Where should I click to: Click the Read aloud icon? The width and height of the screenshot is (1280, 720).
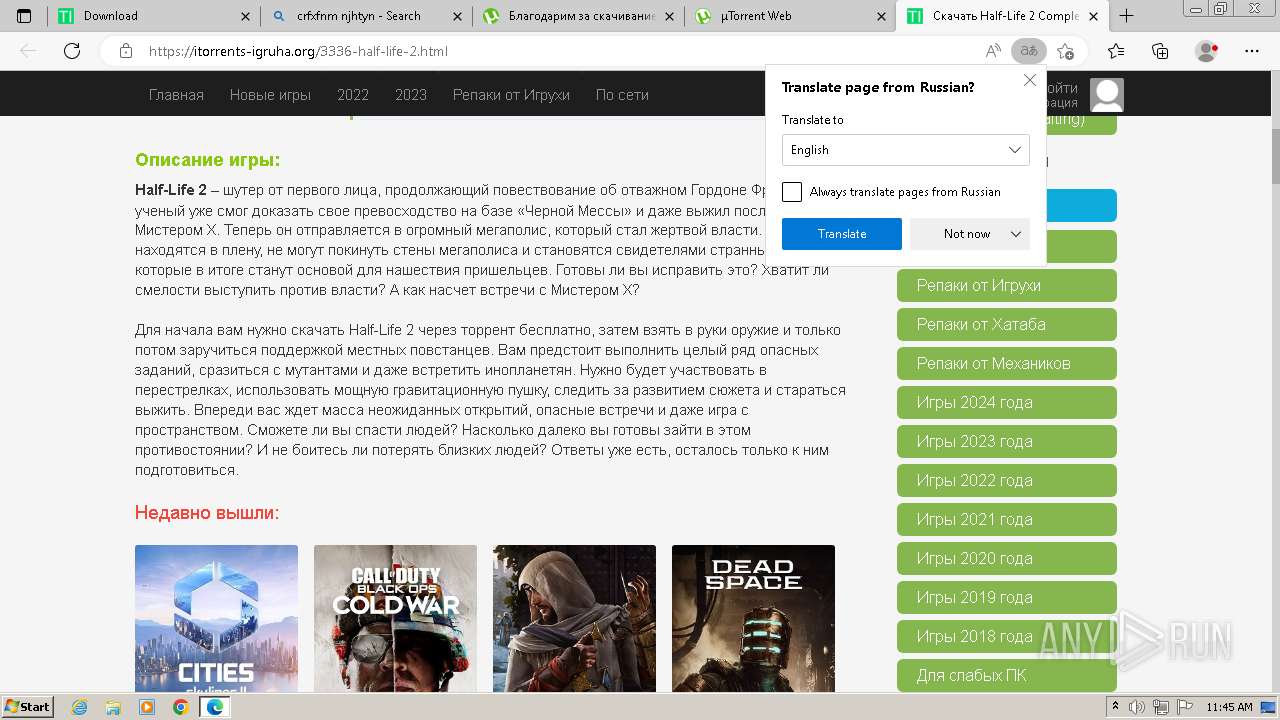(x=993, y=51)
